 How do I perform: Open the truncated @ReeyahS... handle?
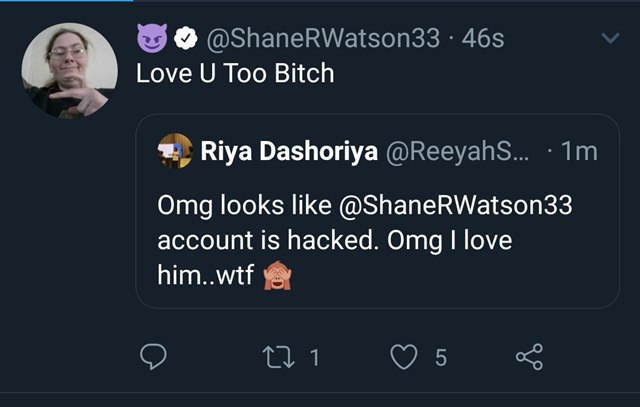(x=457, y=151)
